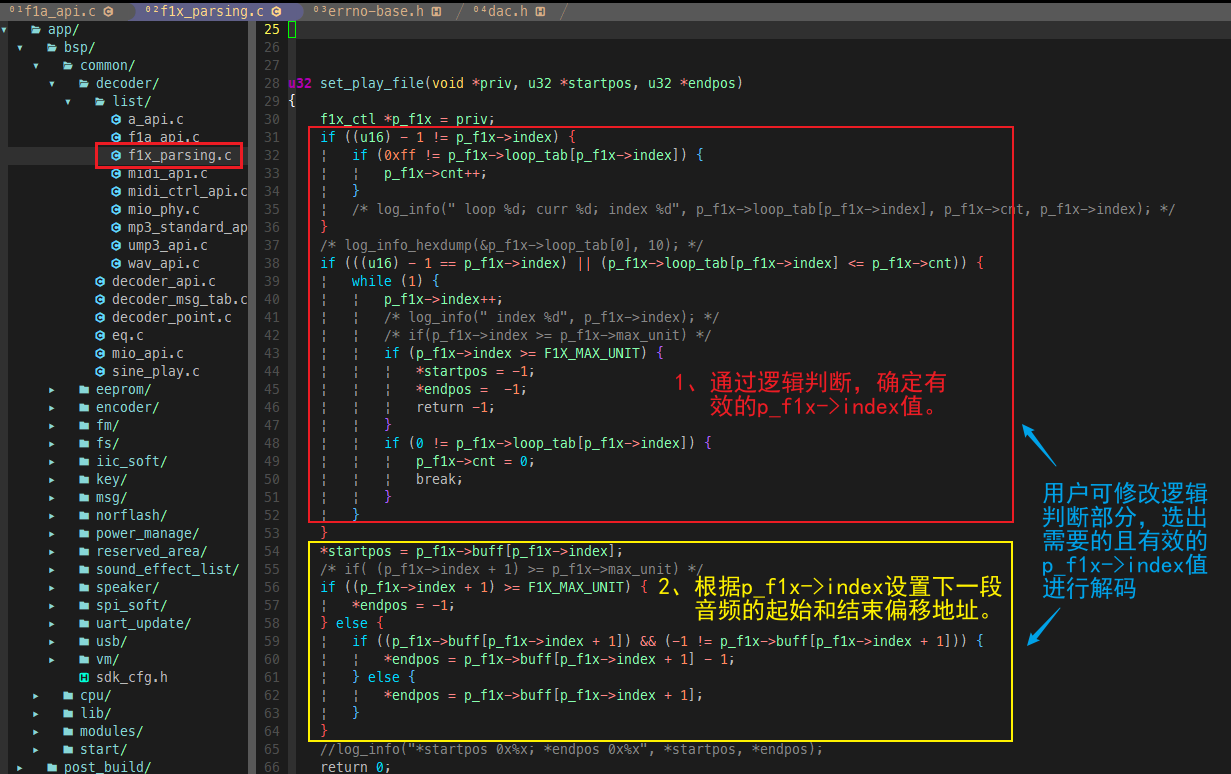Select the start/ folder
The height and width of the screenshot is (774, 1231).
pos(103,750)
